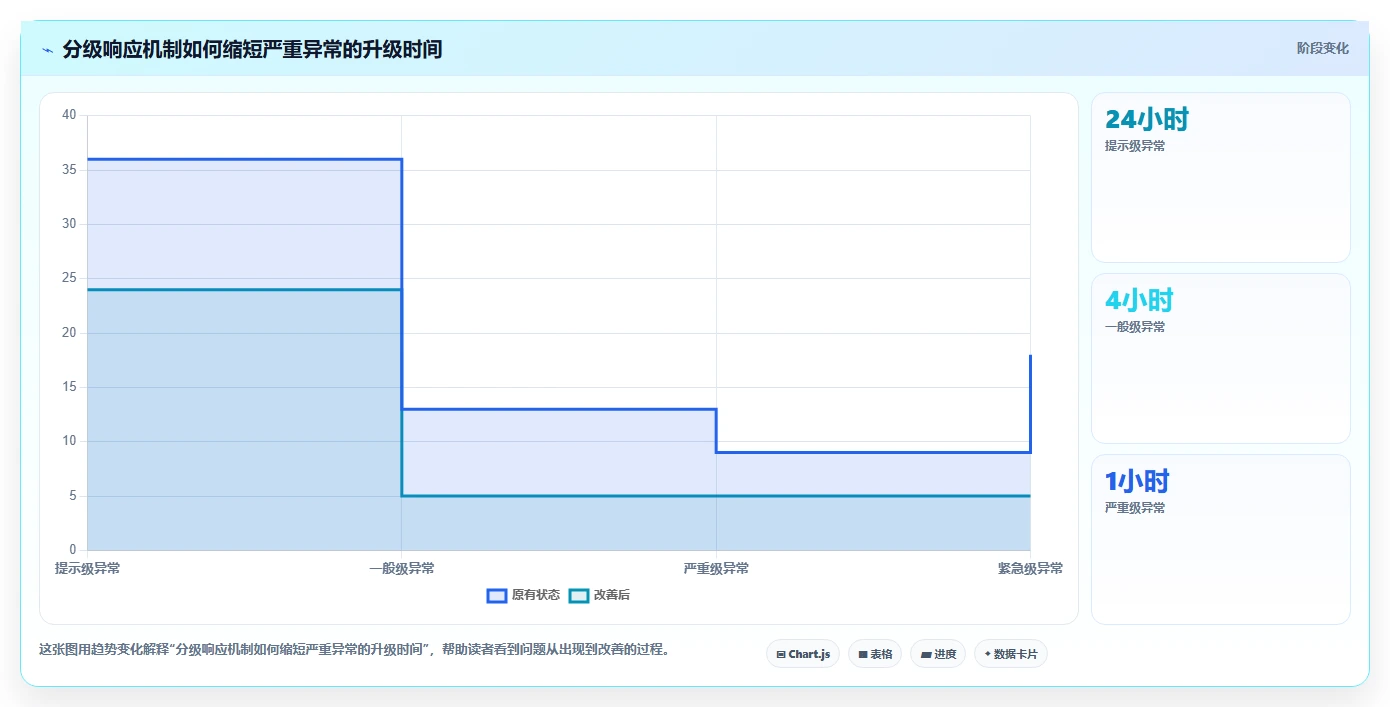The height and width of the screenshot is (707, 1390).
Task: Open the 24小时 提示级异常 card
Action: (1220, 177)
